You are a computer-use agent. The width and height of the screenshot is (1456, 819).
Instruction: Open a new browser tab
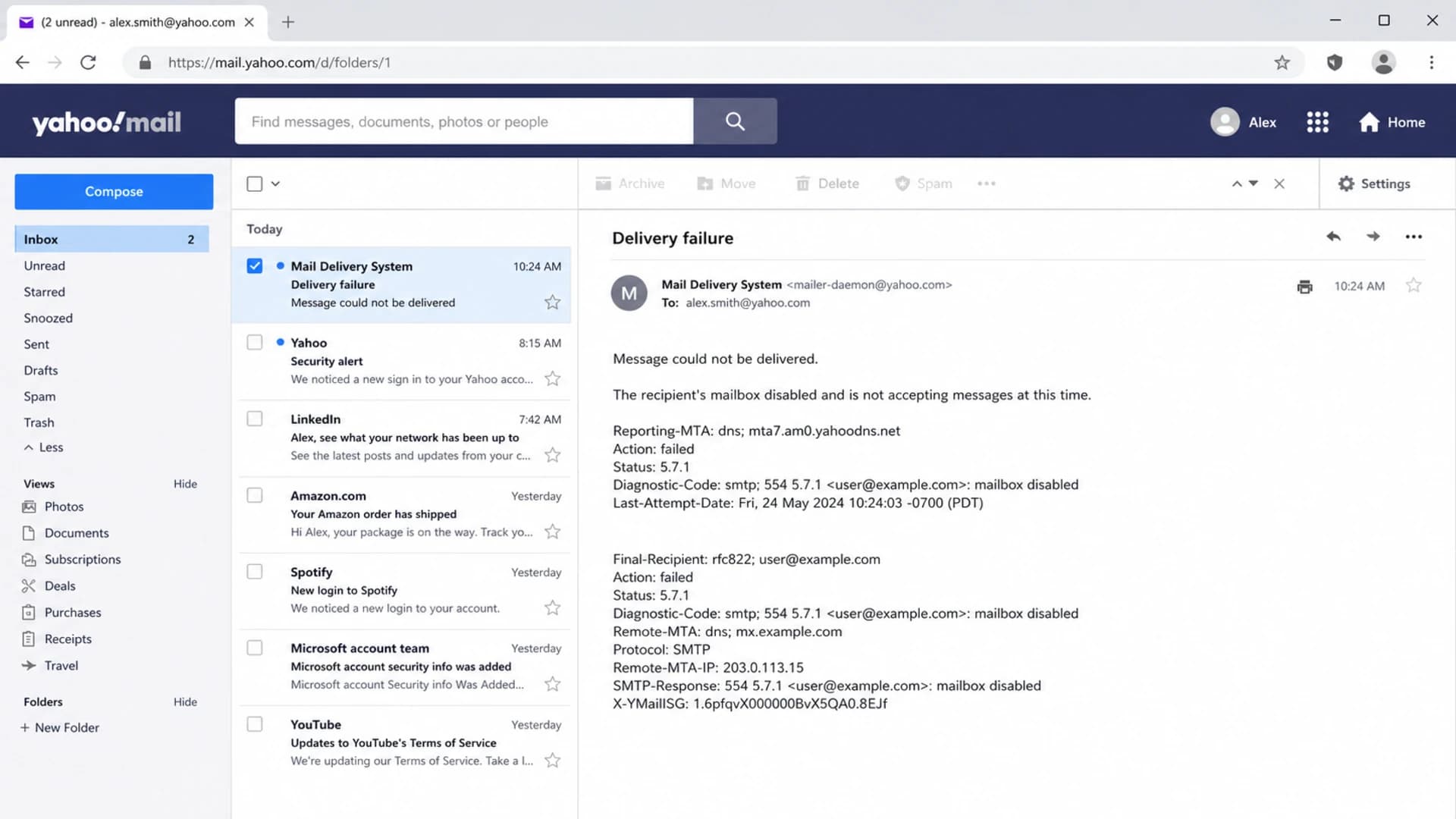[288, 22]
